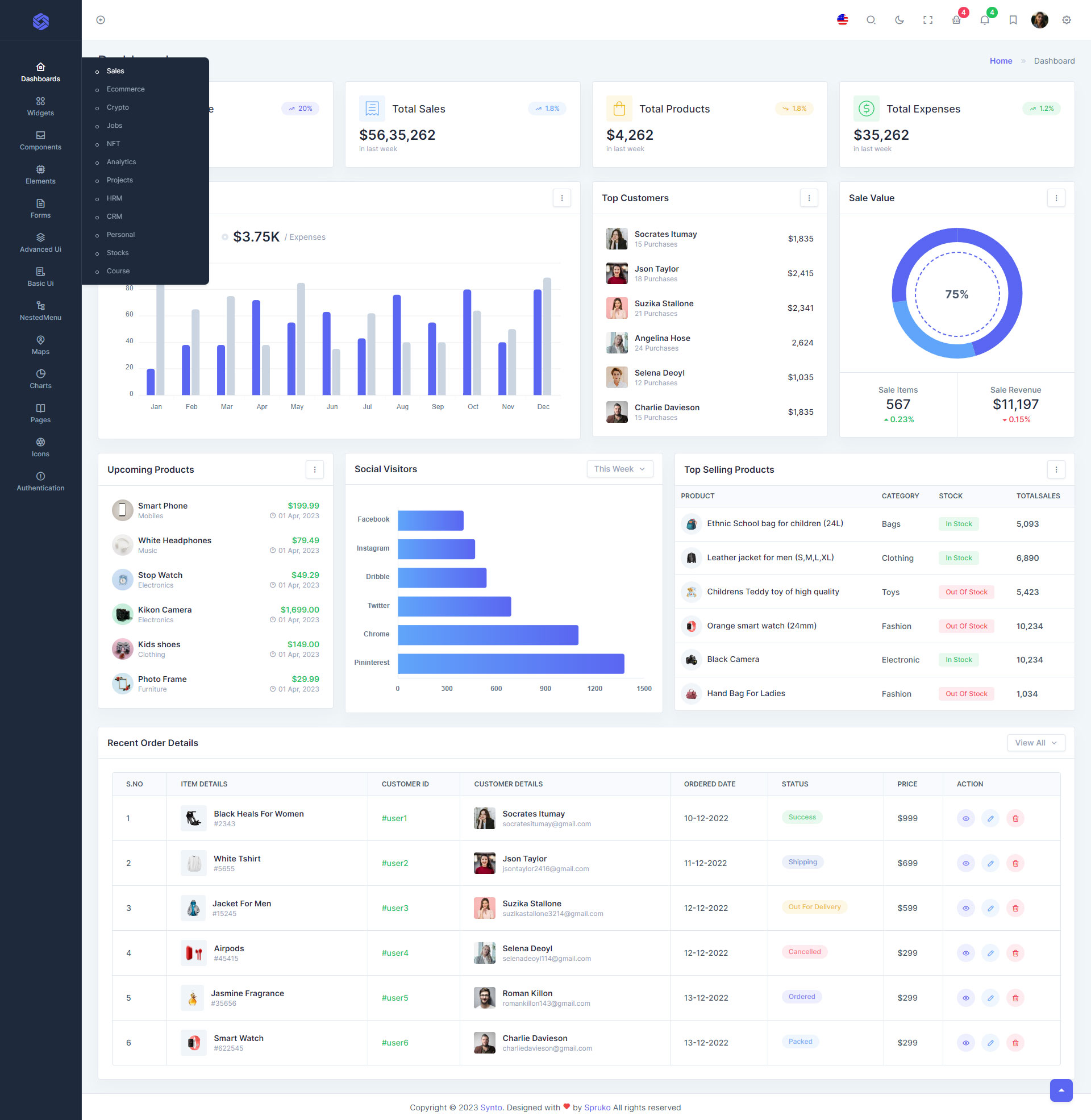Click the search icon in header

pyautogui.click(x=871, y=20)
